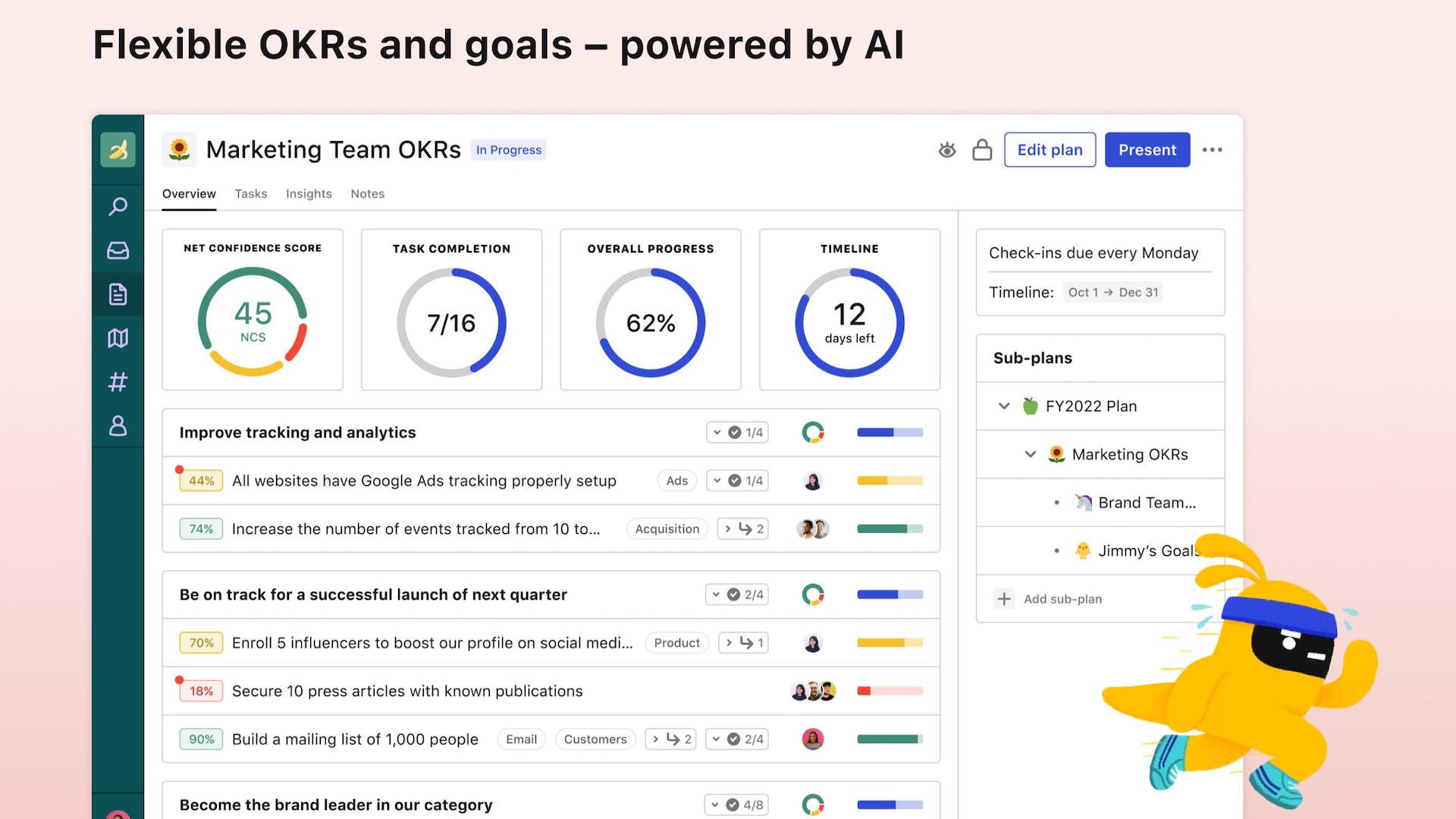Open the roadmap map icon in sidebar
Screen dimensions: 1456x819
(x=118, y=338)
